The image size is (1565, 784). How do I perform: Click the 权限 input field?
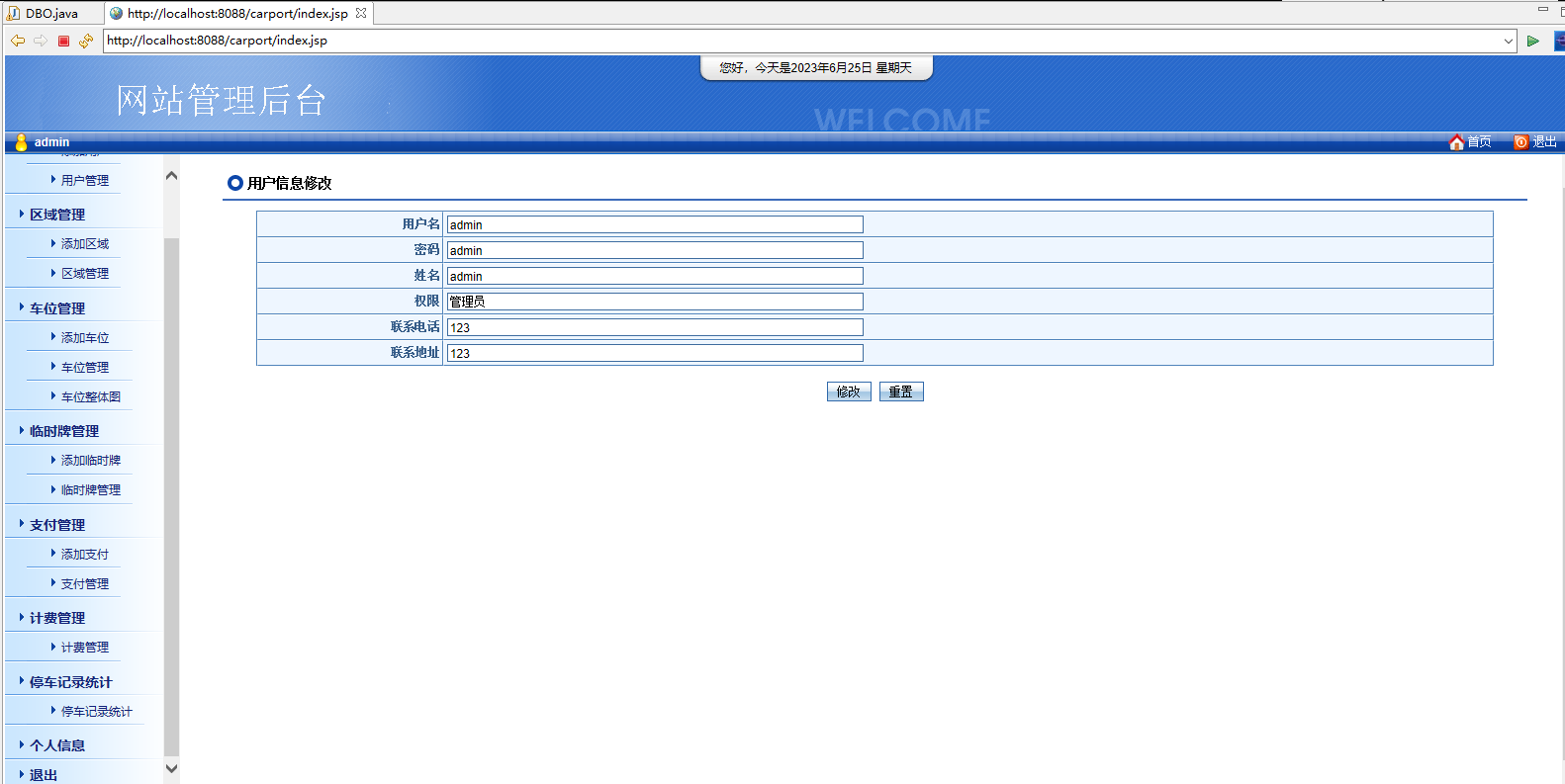click(x=655, y=302)
